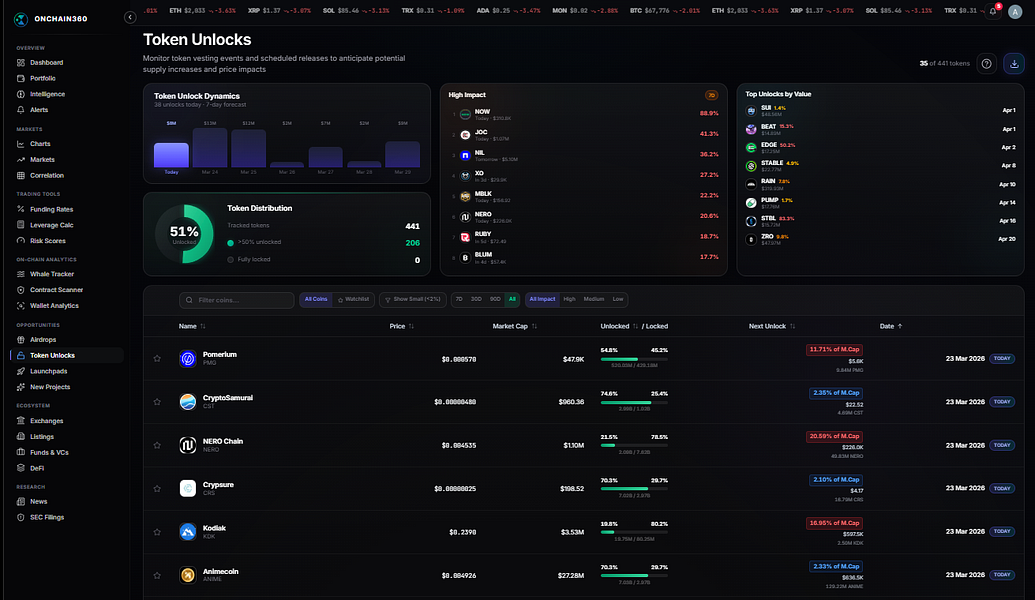This screenshot has width=1035, height=600.
Task: Open DeFi in the sidebar
Action: click(x=67, y=468)
